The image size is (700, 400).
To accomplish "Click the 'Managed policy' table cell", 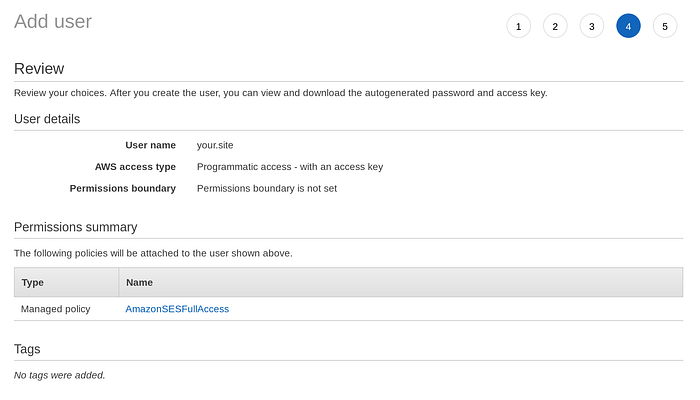I will pyautogui.click(x=56, y=309).
